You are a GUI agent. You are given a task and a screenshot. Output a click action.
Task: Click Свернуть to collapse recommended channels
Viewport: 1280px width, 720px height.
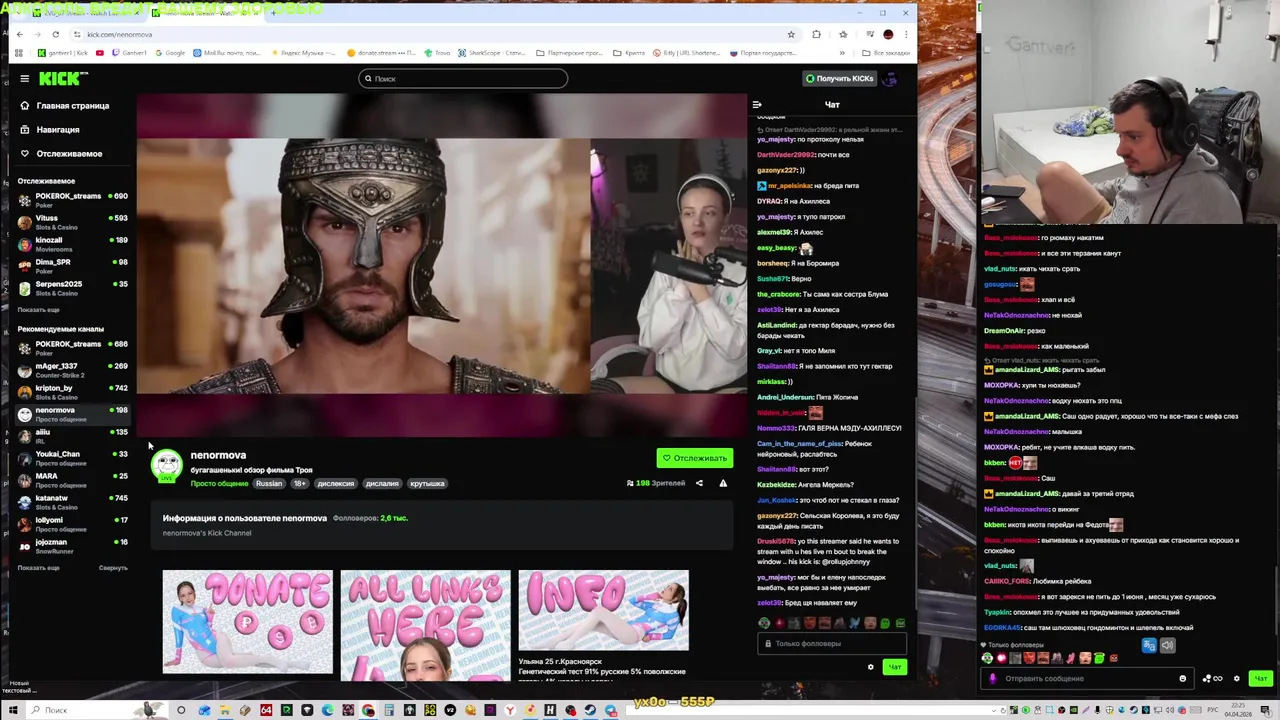pos(113,567)
